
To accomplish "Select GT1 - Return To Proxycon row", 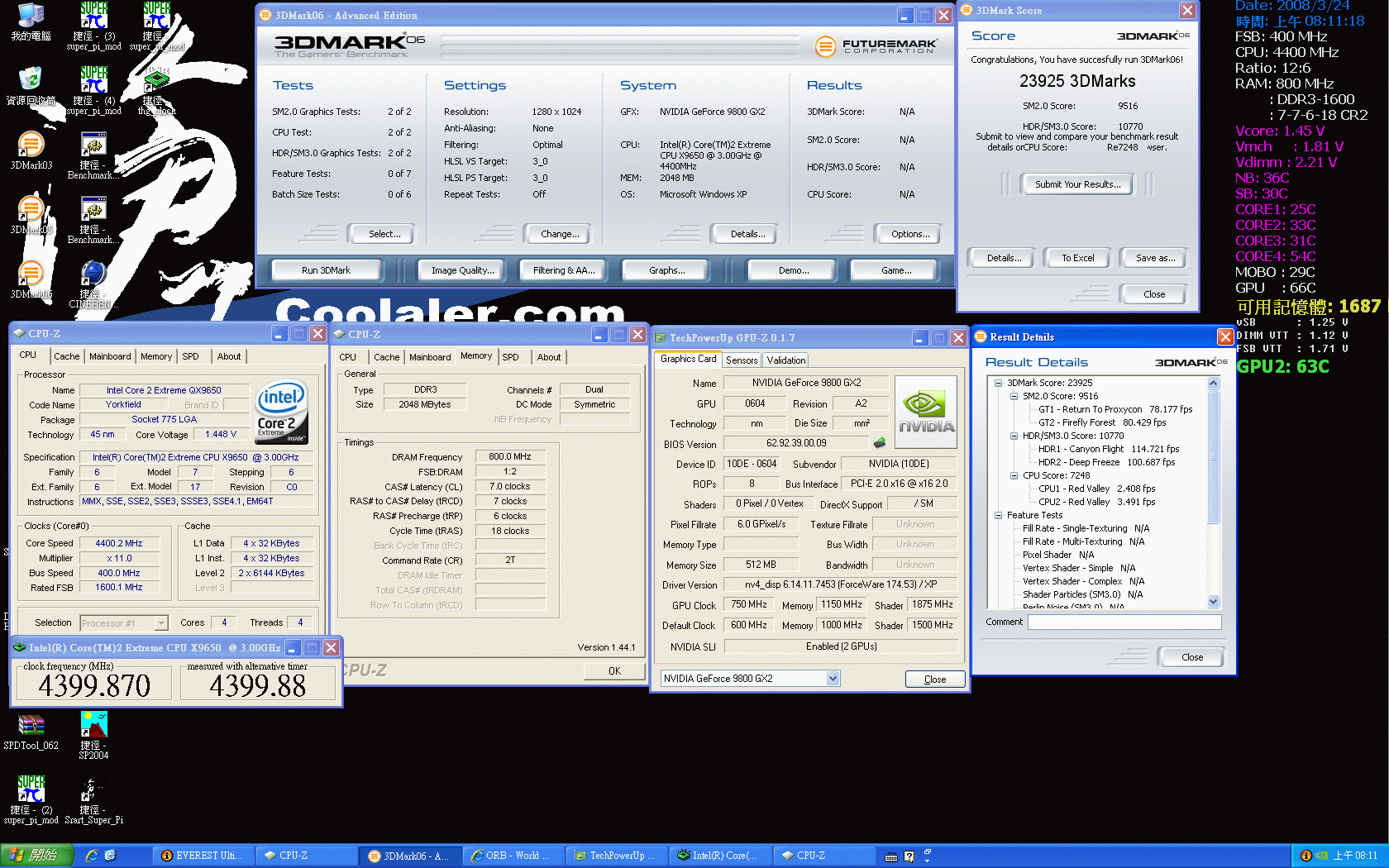I will (1115, 409).
